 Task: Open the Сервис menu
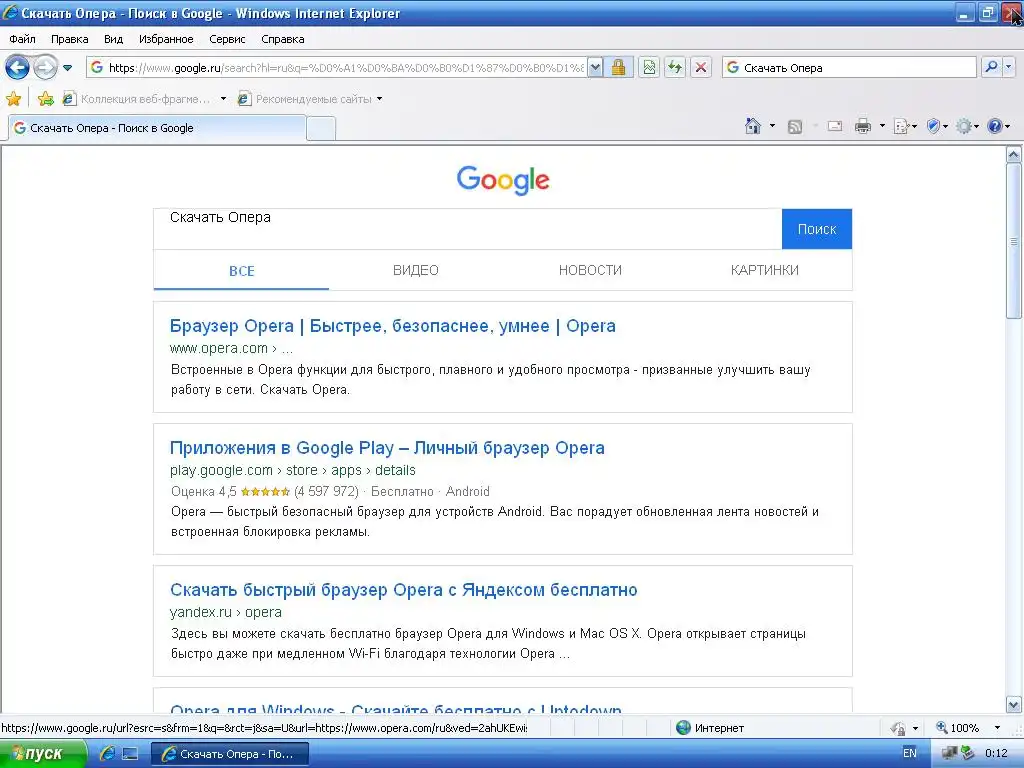pyautogui.click(x=227, y=39)
